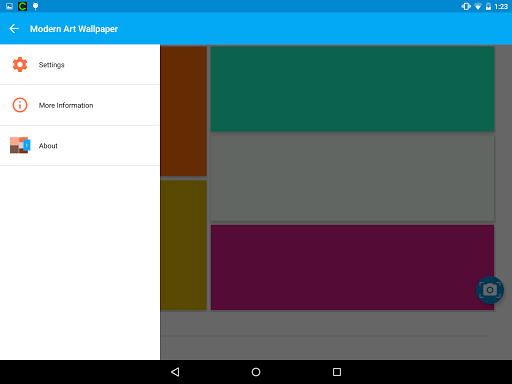Pick the green color block
This screenshot has height=384, width=512.
pos(352,89)
